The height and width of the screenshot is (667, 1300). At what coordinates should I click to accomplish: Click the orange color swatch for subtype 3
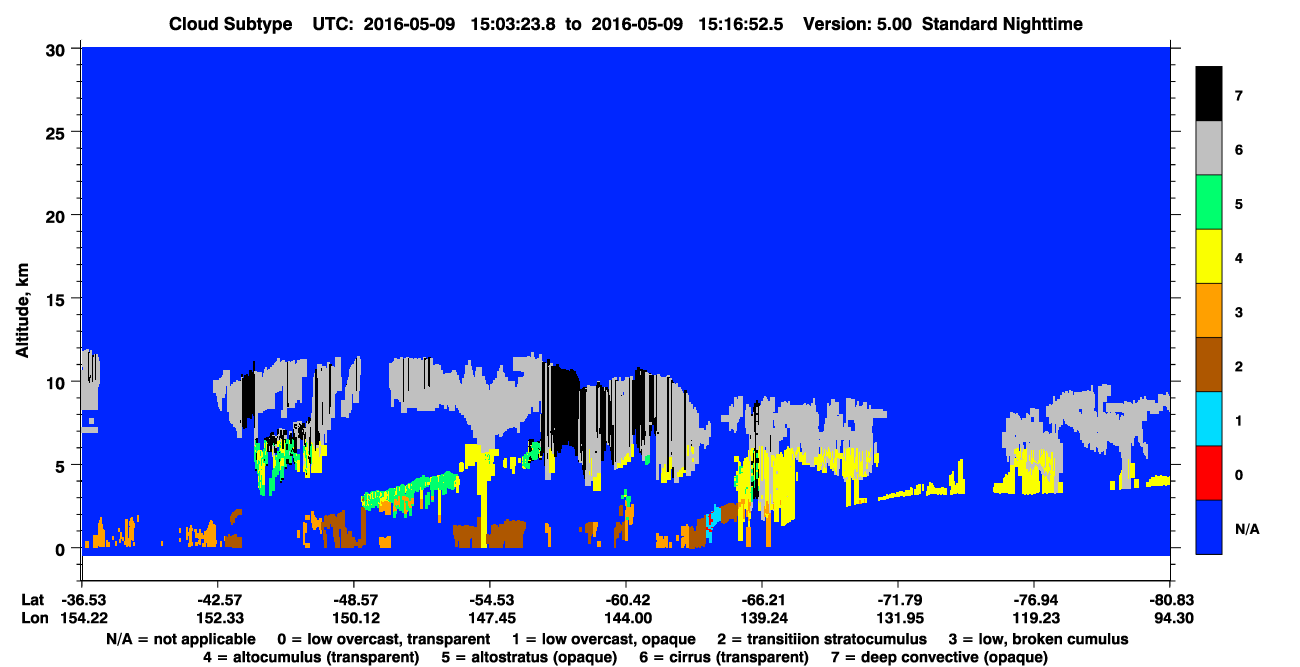tap(1209, 311)
